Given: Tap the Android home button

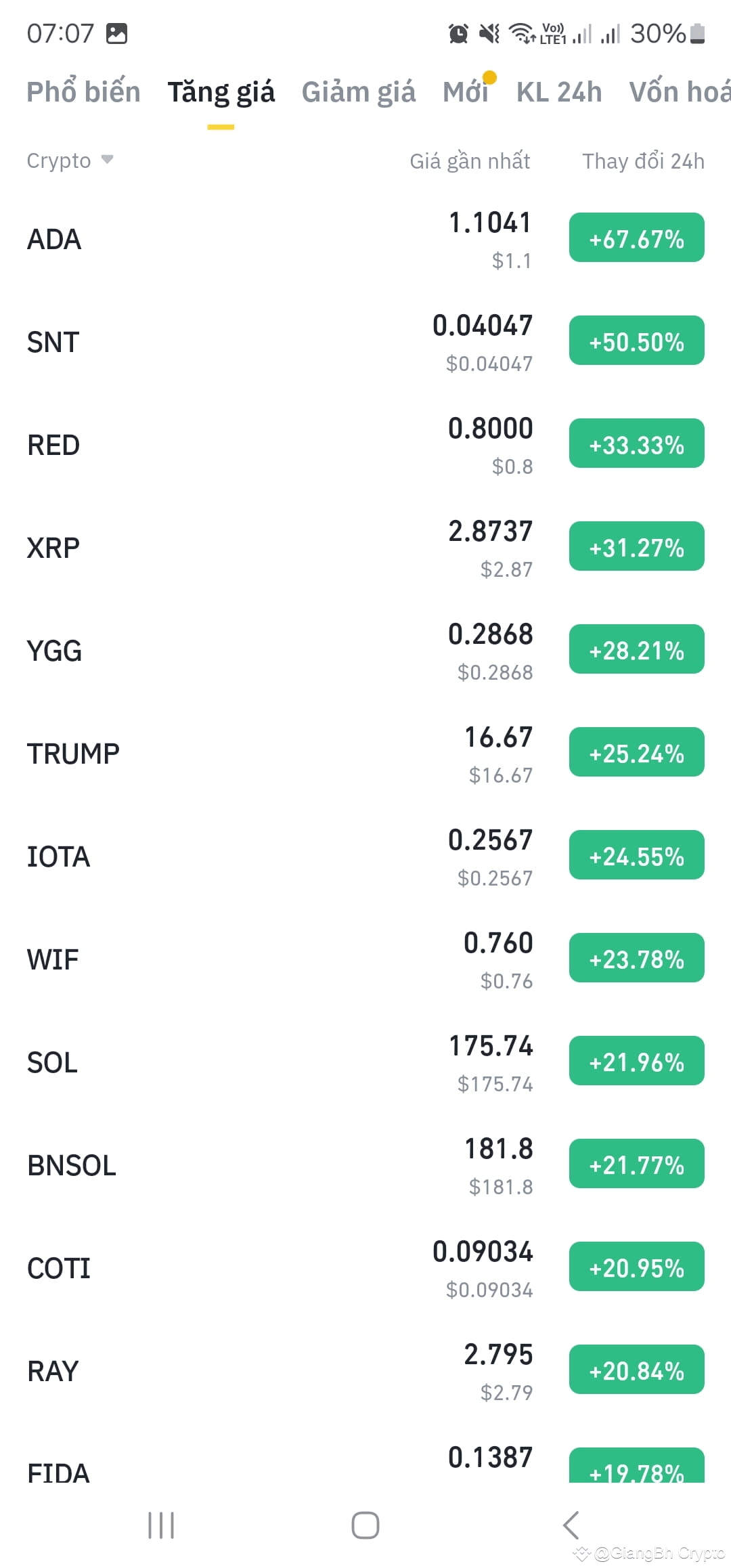Looking at the screenshot, I should pos(365,1525).
